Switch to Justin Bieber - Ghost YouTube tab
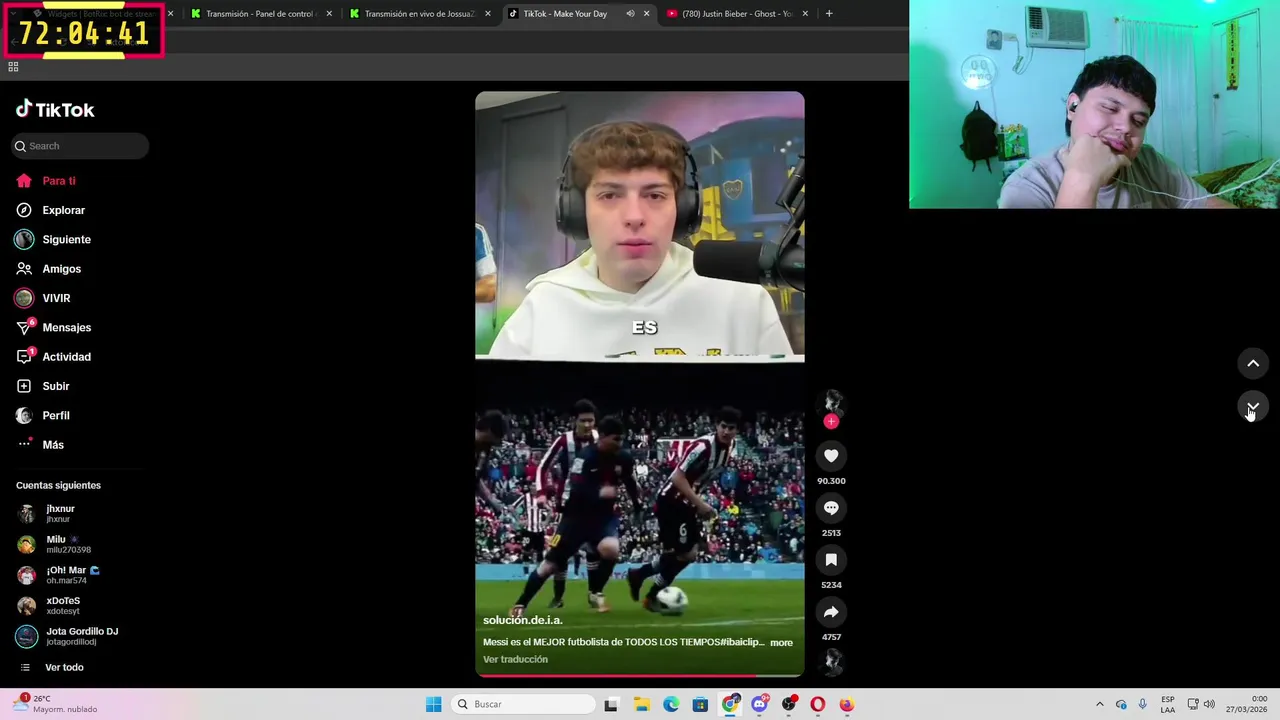Screen dimensions: 1280x720 [737, 14]
